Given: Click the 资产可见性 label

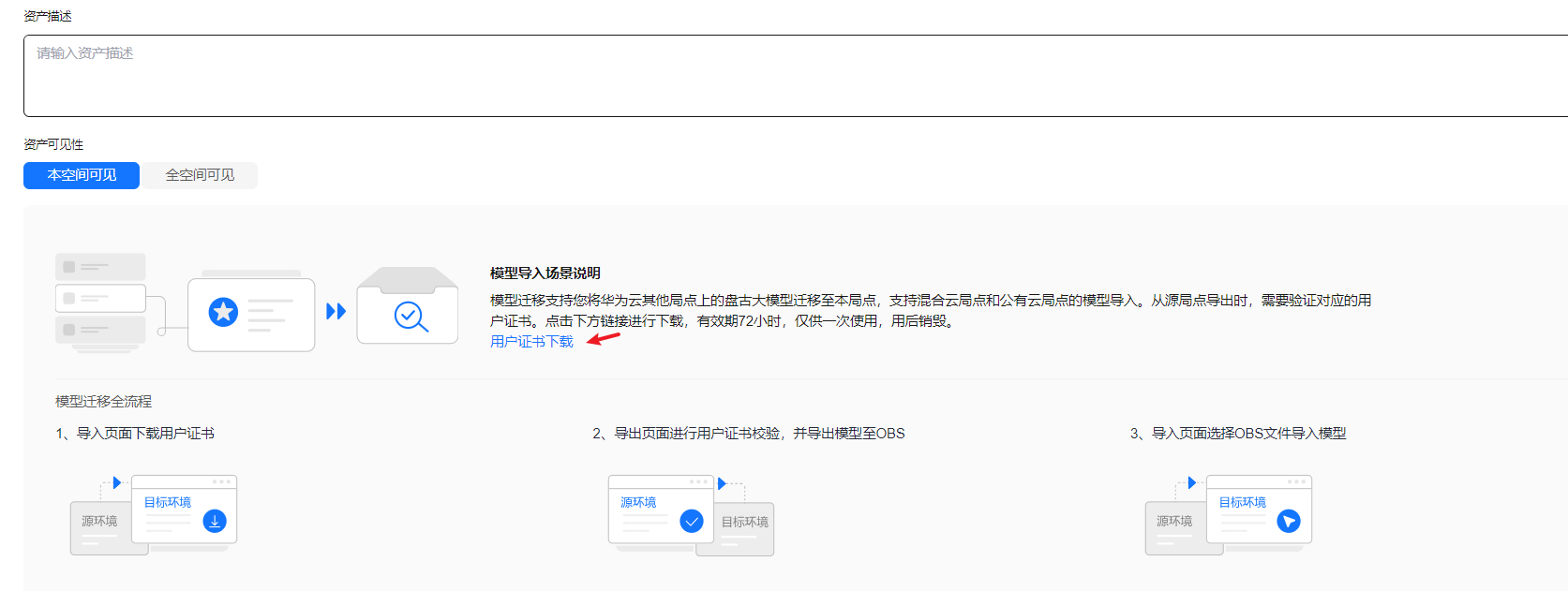Looking at the screenshot, I should (53, 144).
